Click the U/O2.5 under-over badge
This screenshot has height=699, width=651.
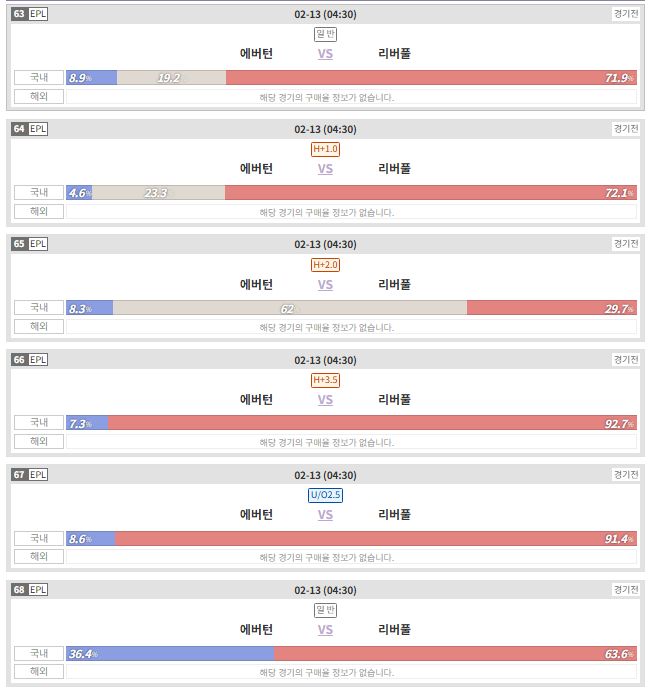coord(325,495)
